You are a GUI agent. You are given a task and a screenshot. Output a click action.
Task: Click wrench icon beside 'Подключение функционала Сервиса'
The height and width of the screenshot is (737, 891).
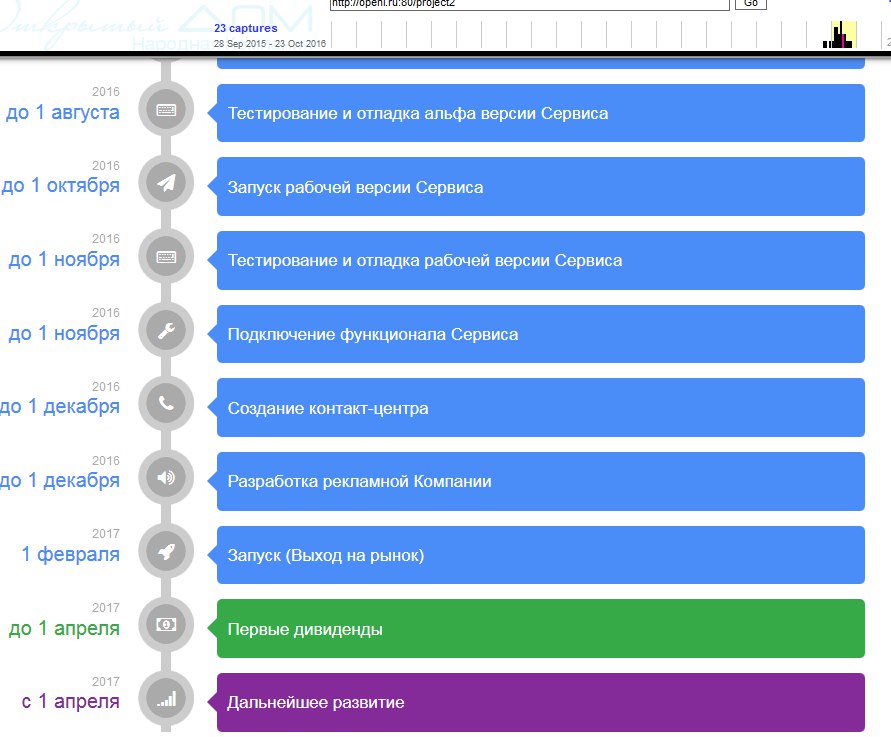[166, 330]
